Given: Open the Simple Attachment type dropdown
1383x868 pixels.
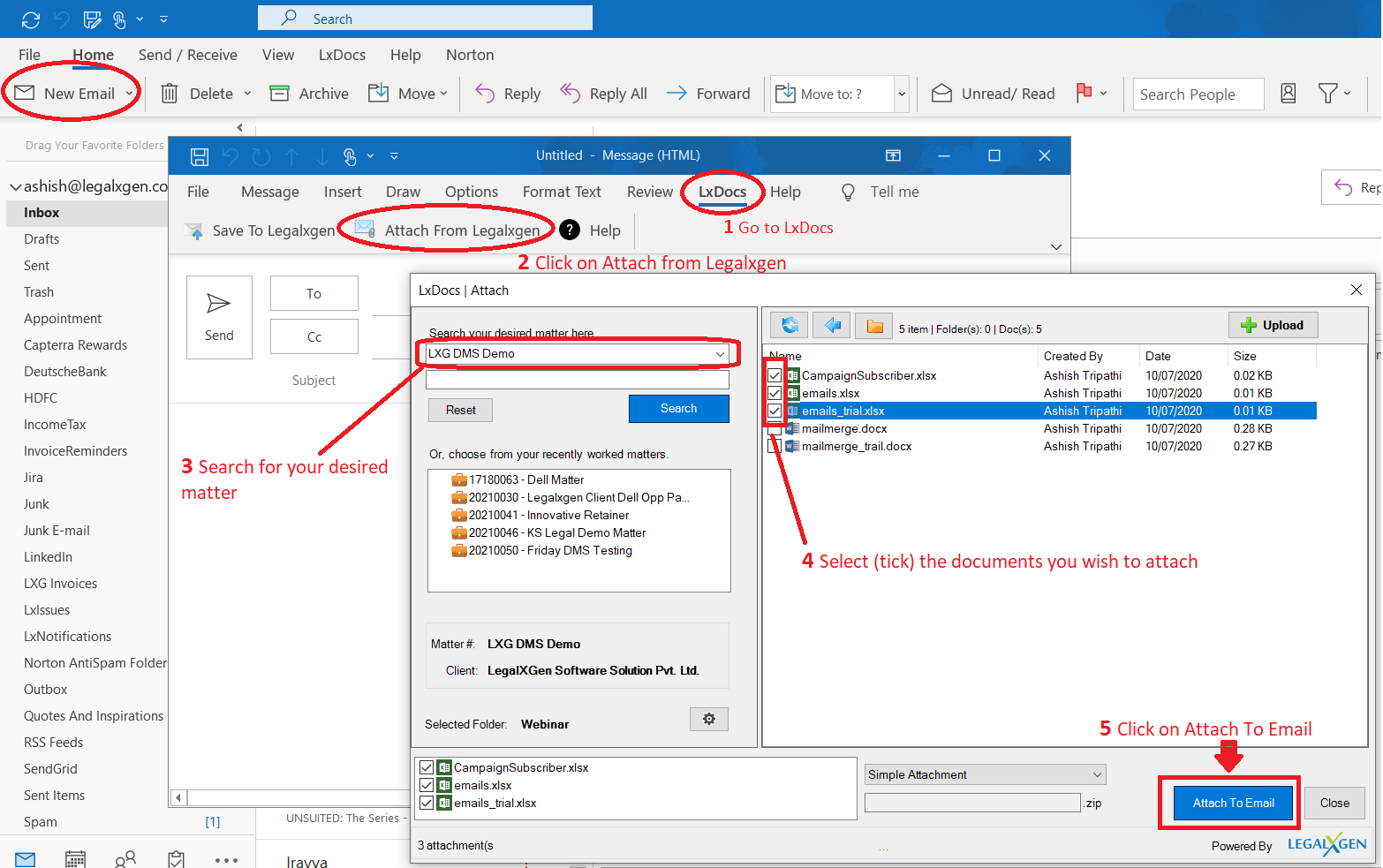Looking at the screenshot, I should pyautogui.click(x=1097, y=775).
